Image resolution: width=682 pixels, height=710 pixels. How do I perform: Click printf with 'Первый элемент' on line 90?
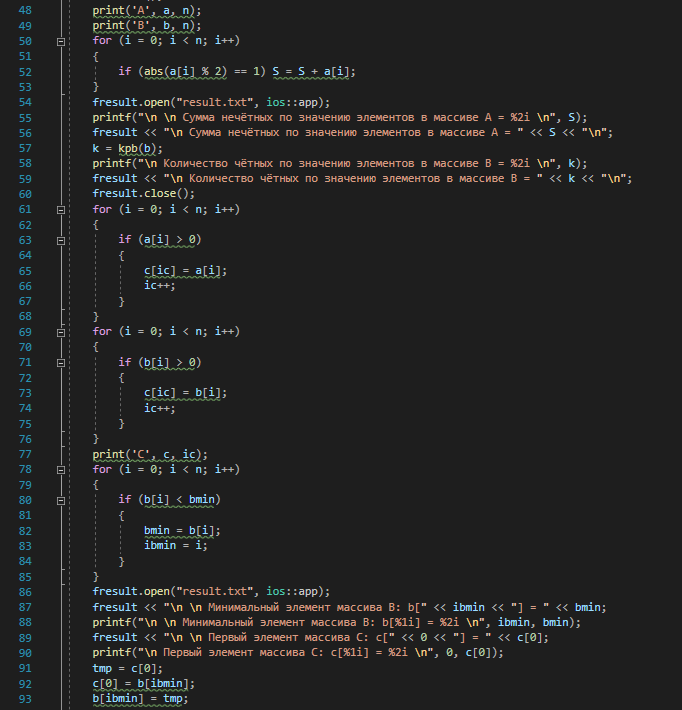pyautogui.click(x=298, y=653)
